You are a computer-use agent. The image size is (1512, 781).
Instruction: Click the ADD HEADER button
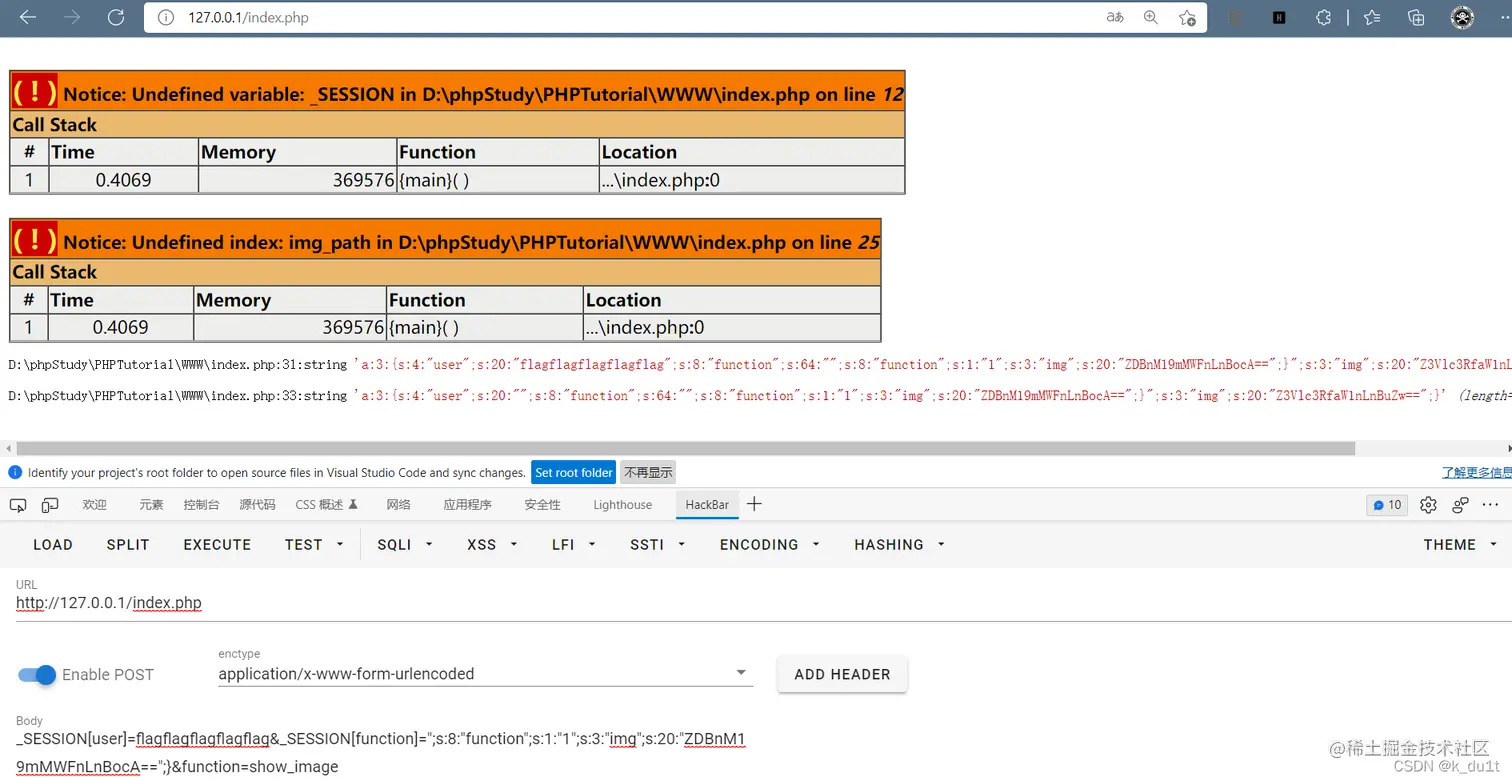tap(842, 674)
